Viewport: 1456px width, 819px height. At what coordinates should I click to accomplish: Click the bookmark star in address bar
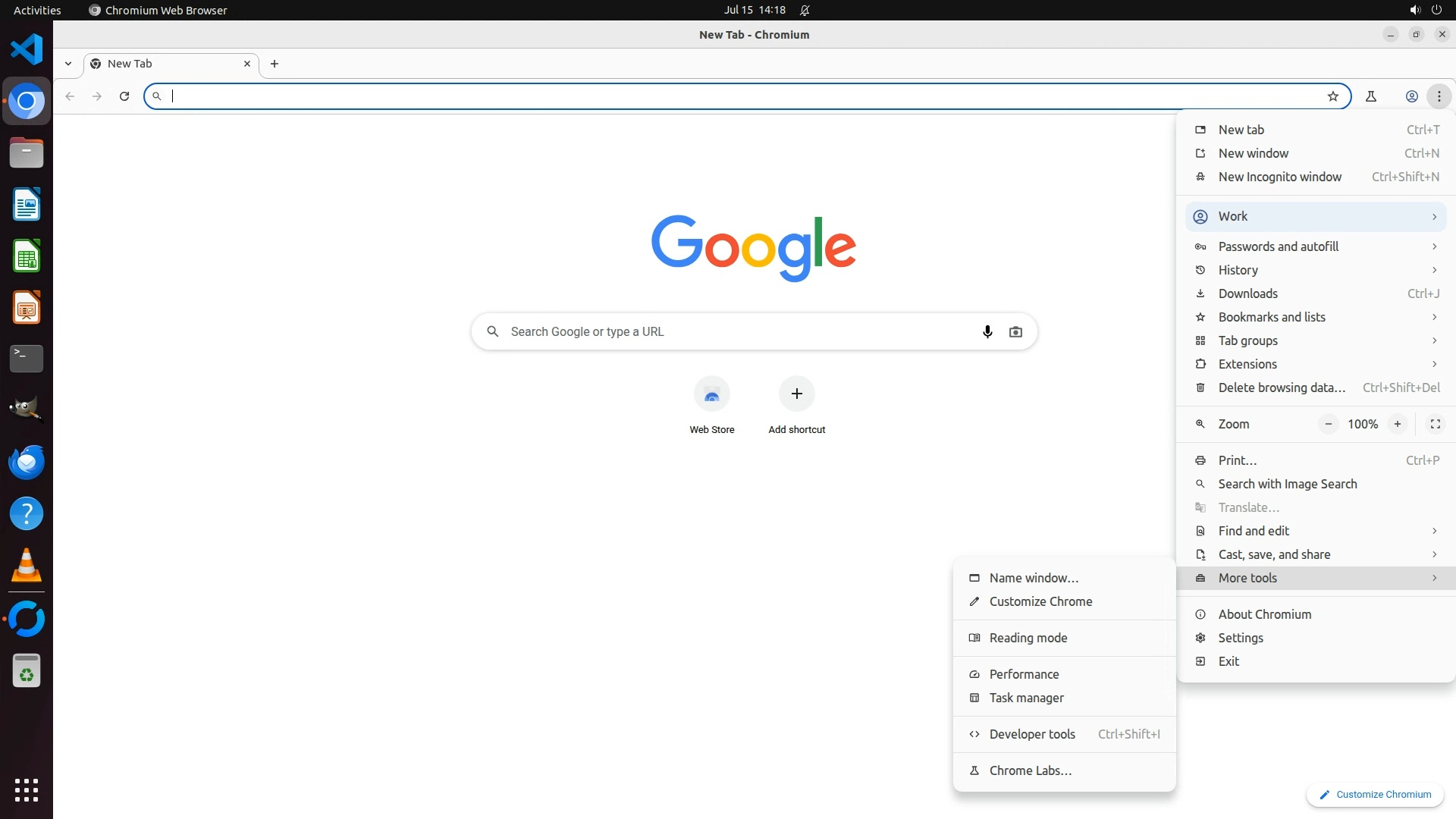(1332, 96)
